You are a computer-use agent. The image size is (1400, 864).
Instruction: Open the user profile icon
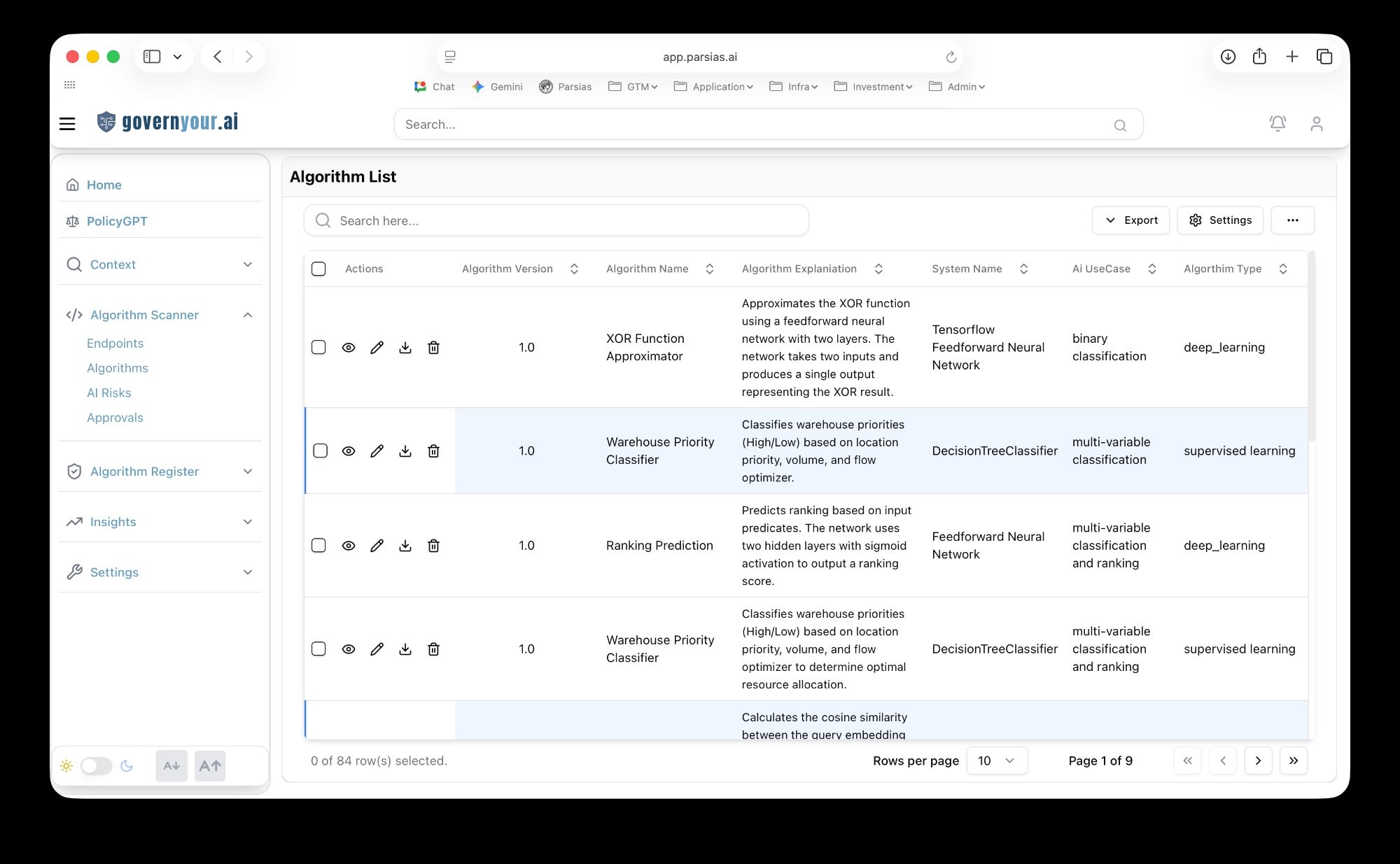point(1316,124)
